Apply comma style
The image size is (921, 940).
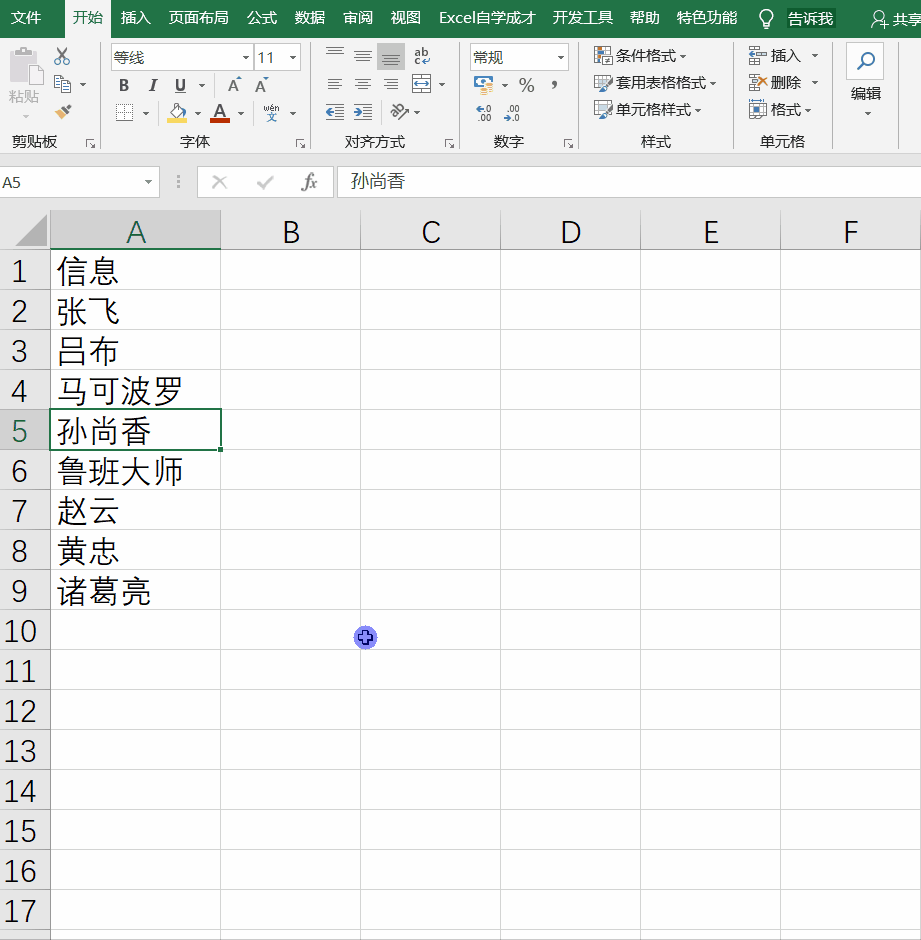pos(555,85)
